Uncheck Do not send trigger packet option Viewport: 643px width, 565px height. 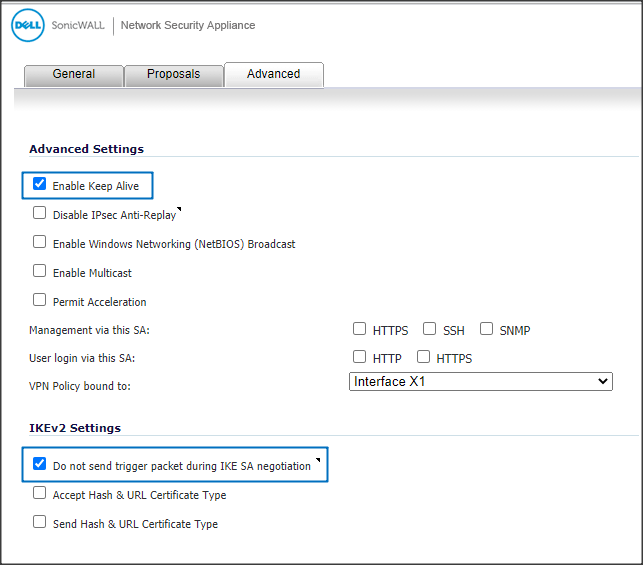pyautogui.click(x=40, y=464)
